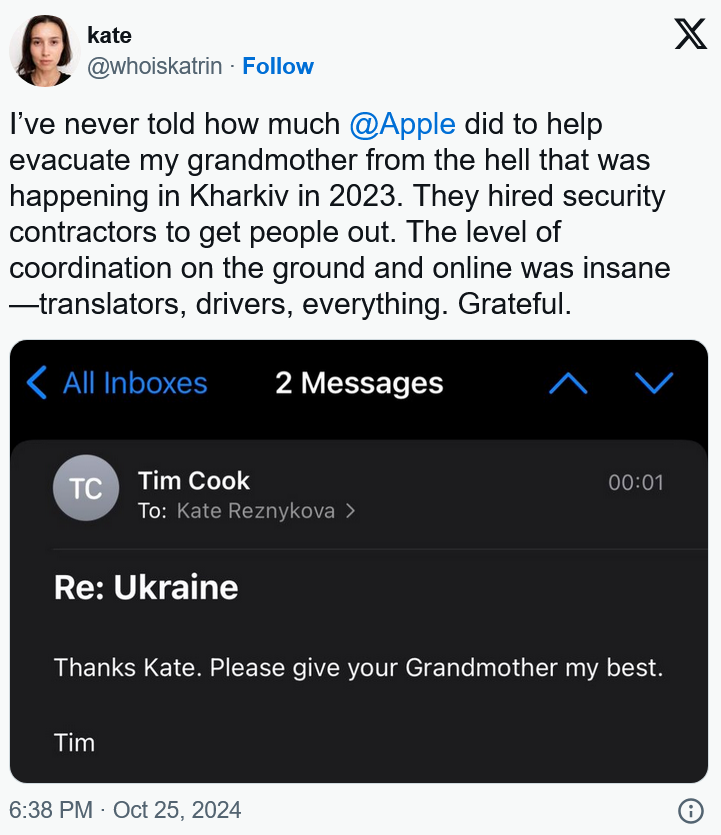Open the 6:38 PM Oct 25, 2024 timestamp
Screen dimensions: 721x835
pos(126,809)
